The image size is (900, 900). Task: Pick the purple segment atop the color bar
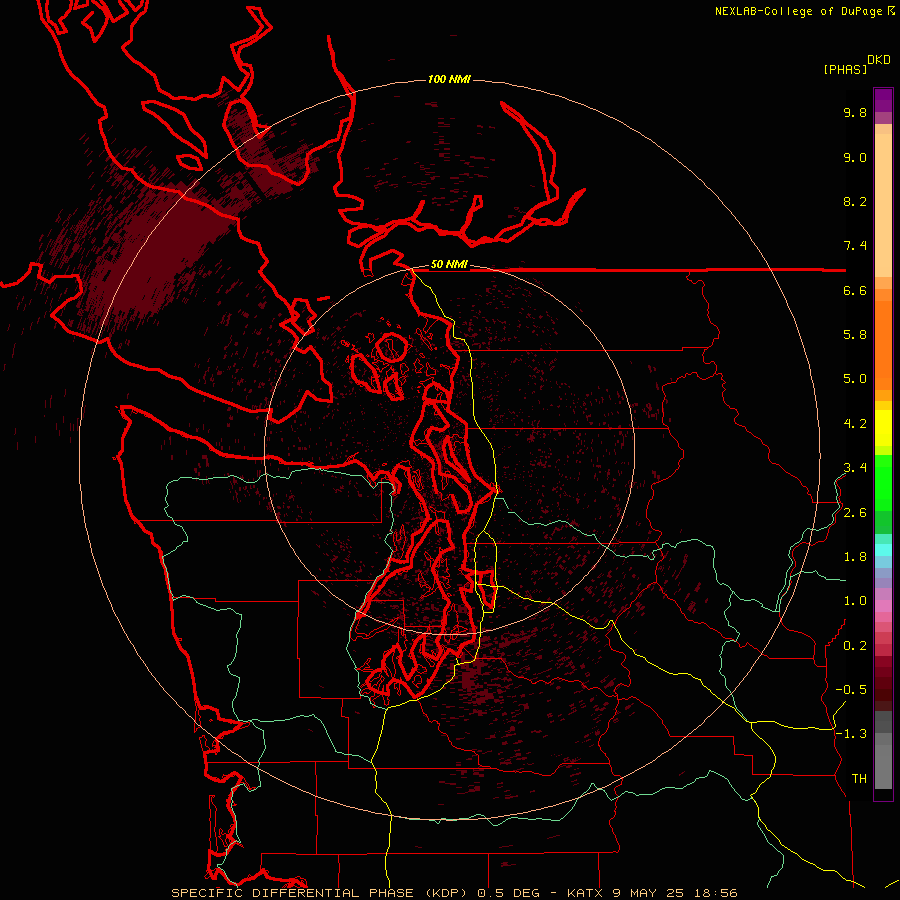[883, 100]
